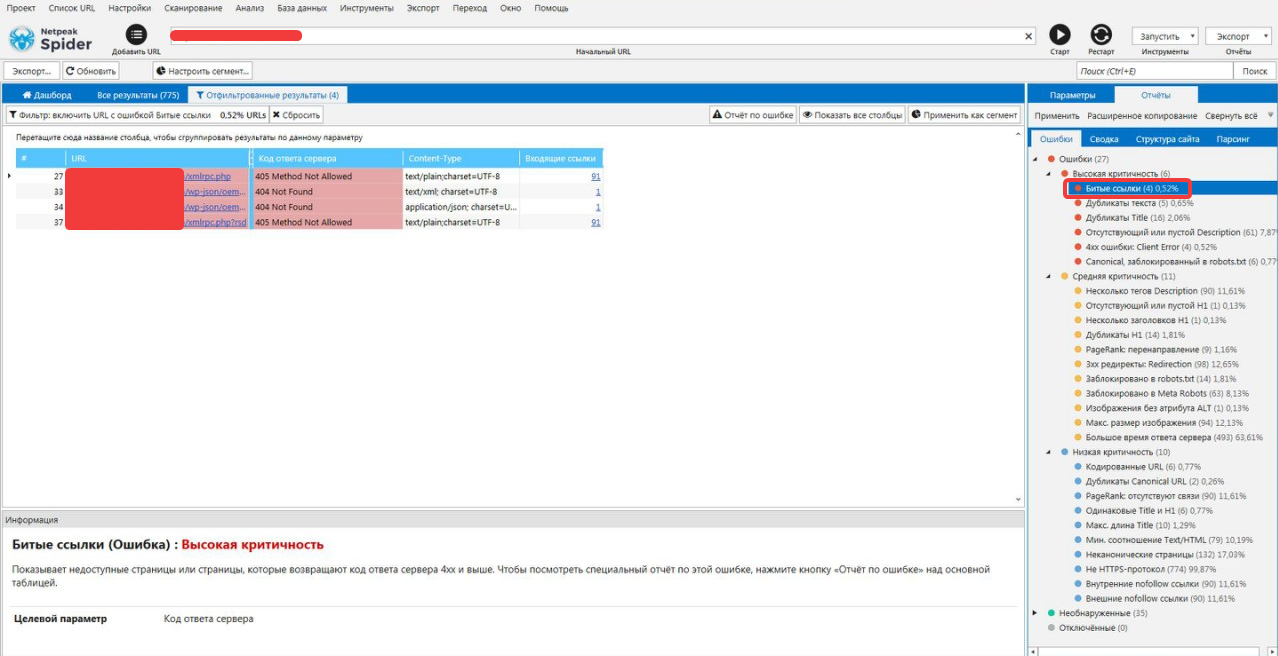
Task: Sort by Content-Type column header
Action: (x=460, y=158)
